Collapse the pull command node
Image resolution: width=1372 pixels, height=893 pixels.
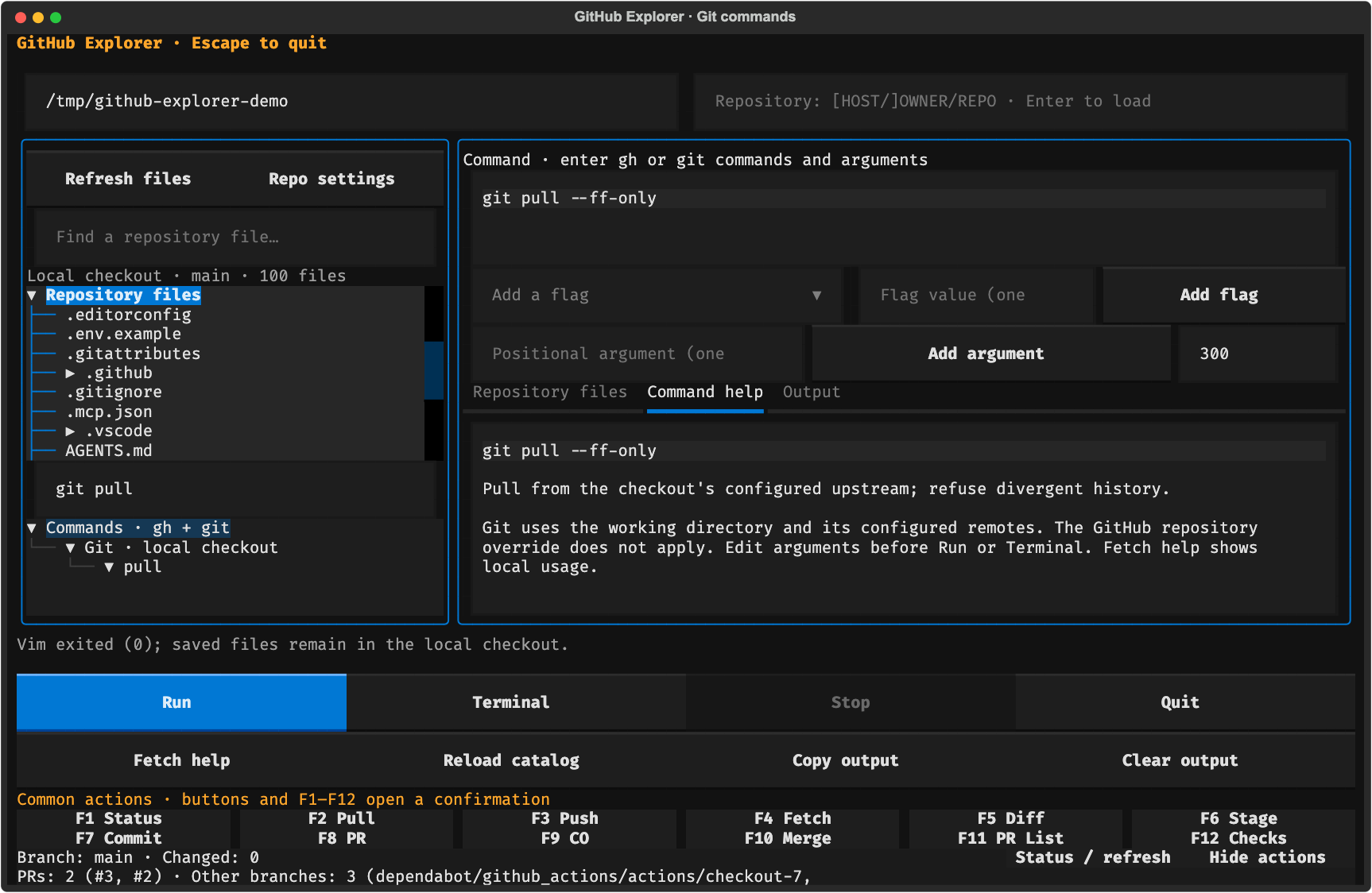[109, 567]
